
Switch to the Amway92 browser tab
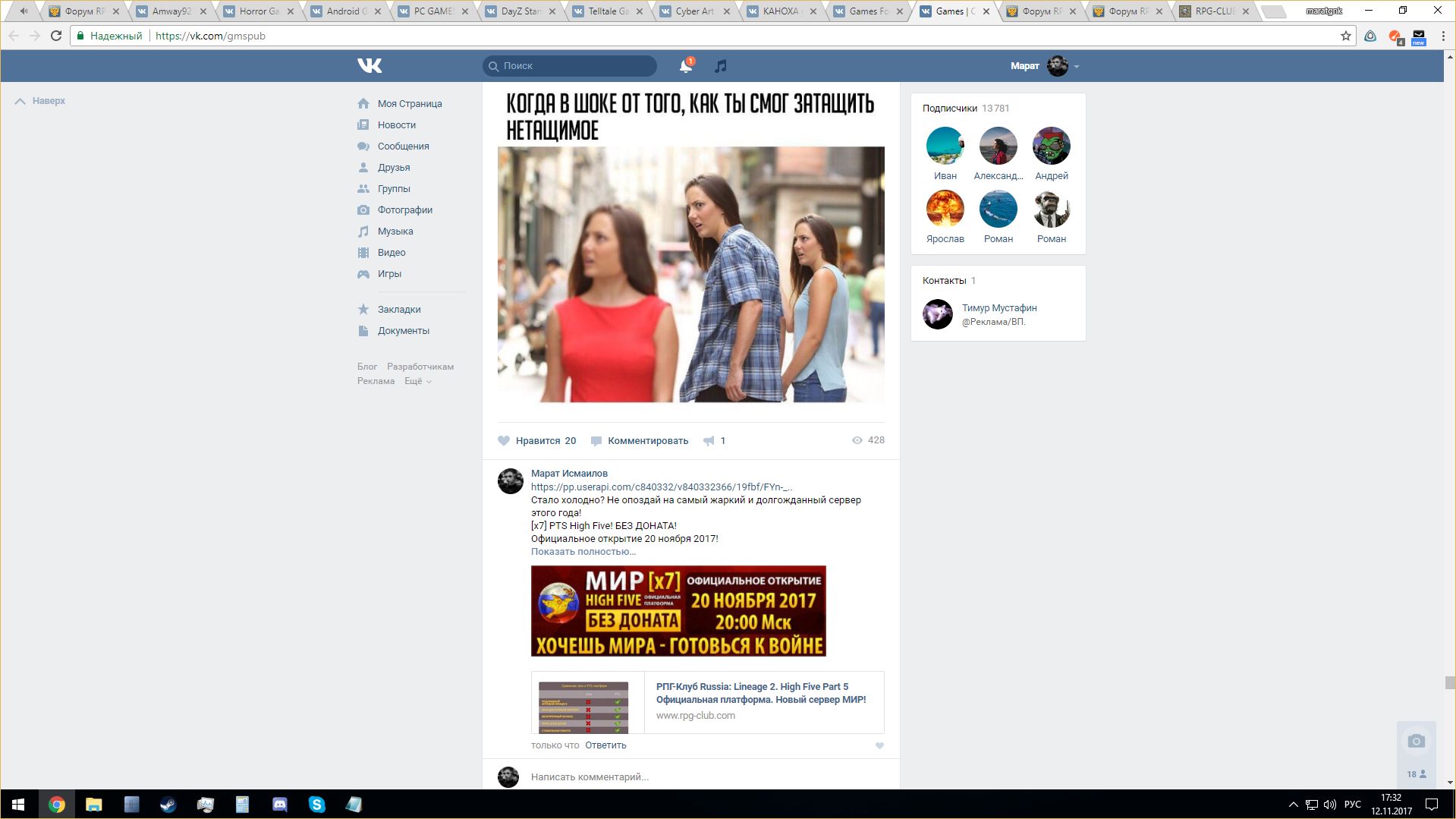point(173,11)
